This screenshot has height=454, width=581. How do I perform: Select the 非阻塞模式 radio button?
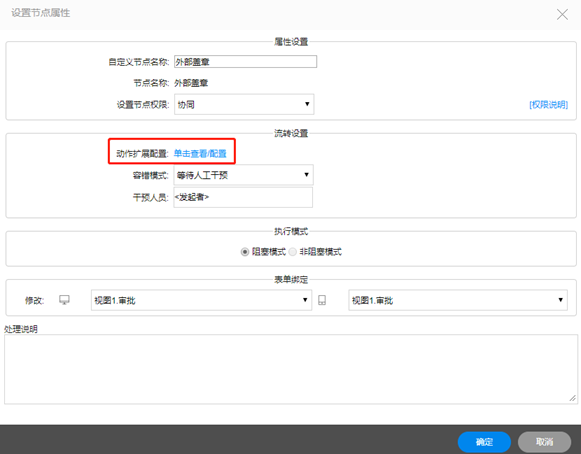[x=293, y=252]
